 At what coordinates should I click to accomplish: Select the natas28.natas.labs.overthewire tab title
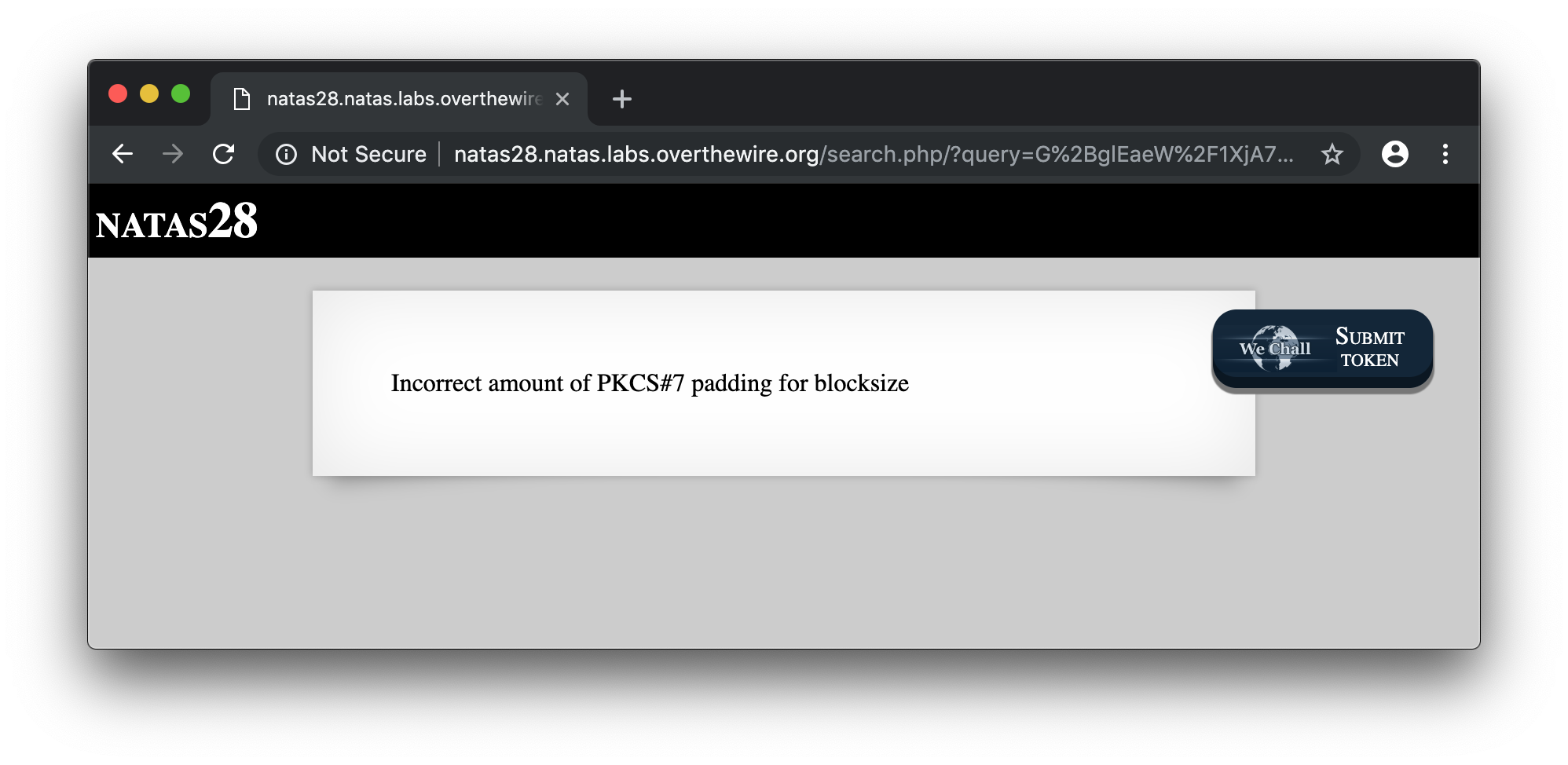tap(404, 99)
